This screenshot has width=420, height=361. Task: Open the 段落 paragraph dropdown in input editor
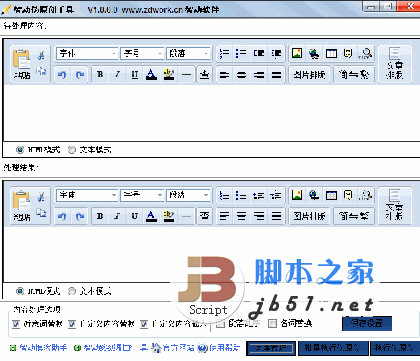point(188,53)
